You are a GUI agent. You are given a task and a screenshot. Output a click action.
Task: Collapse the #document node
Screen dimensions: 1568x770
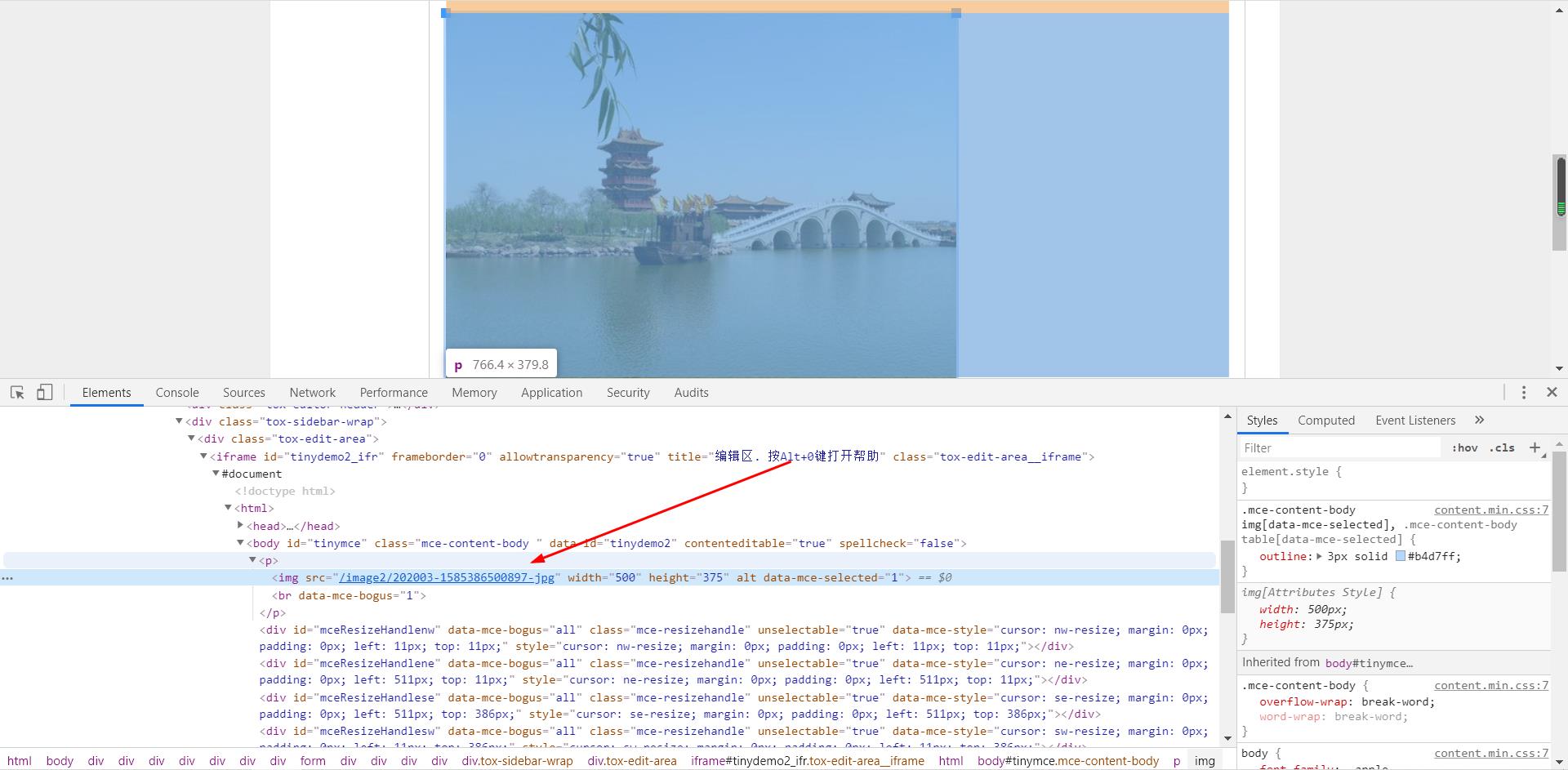click(x=216, y=474)
